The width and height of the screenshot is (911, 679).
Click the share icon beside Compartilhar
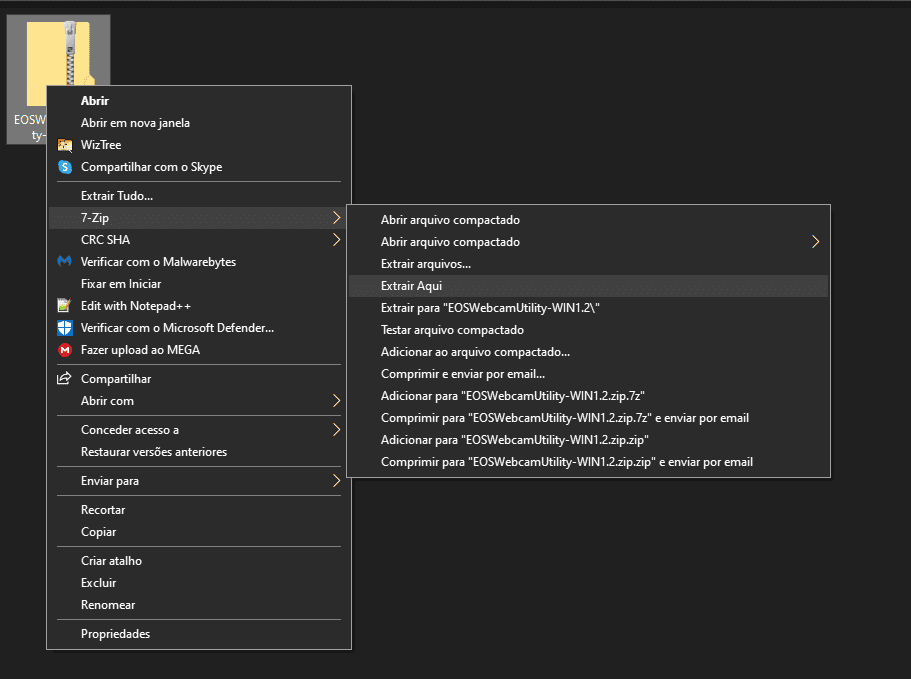[65, 379]
